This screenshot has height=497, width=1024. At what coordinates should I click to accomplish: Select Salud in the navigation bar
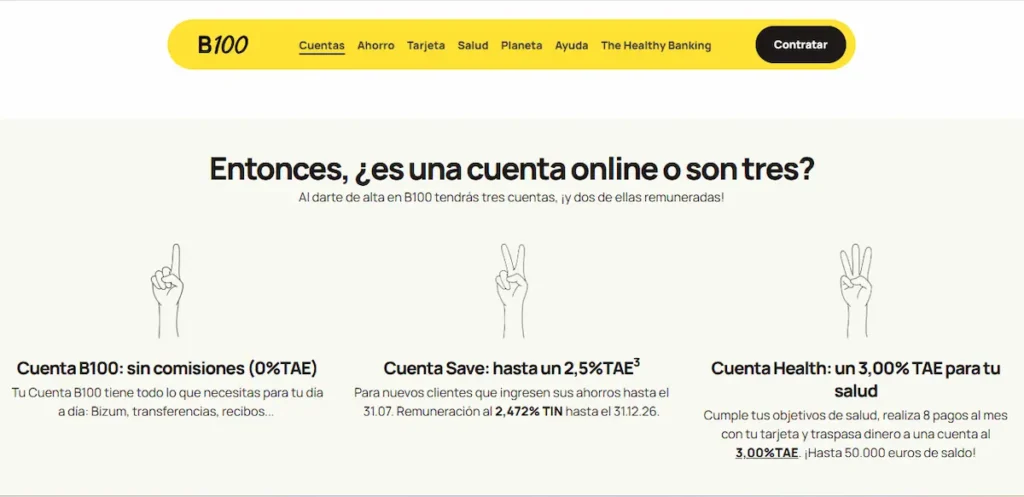tap(473, 46)
